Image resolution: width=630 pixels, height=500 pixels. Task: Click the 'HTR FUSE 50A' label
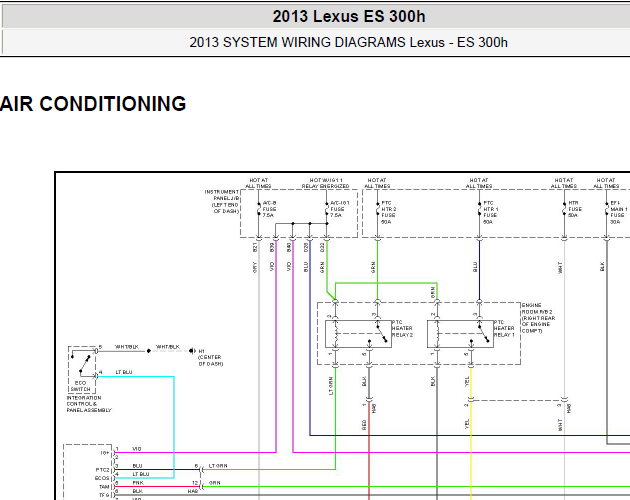pos(575,209)
